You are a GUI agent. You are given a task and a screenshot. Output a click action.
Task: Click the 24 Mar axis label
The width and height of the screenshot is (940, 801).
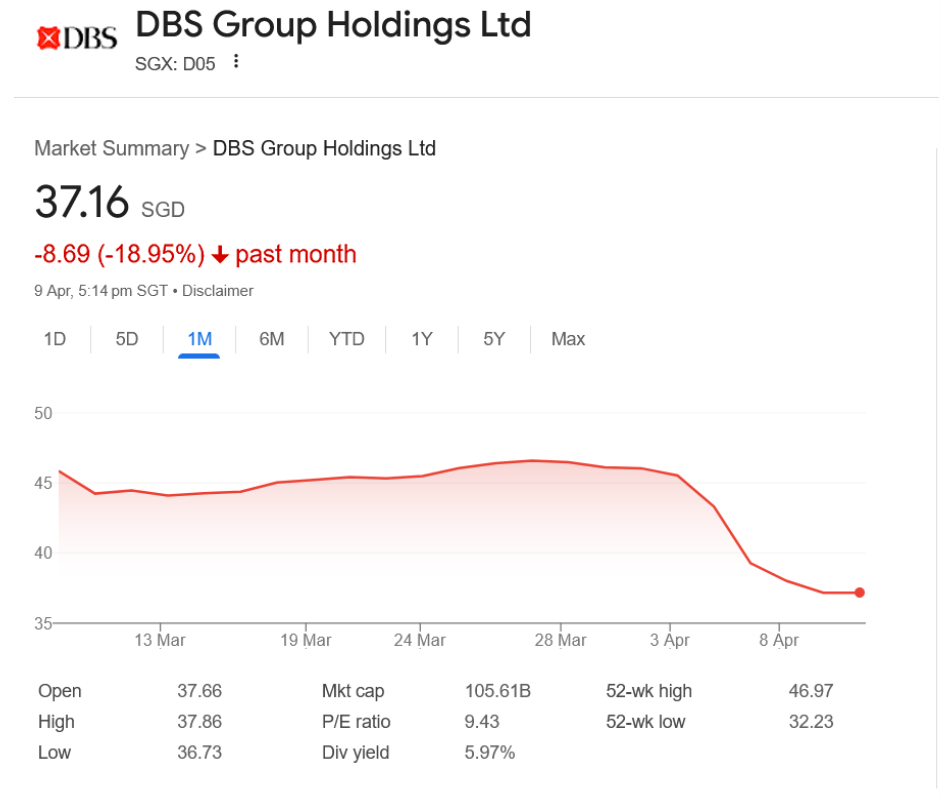[420, 640]
